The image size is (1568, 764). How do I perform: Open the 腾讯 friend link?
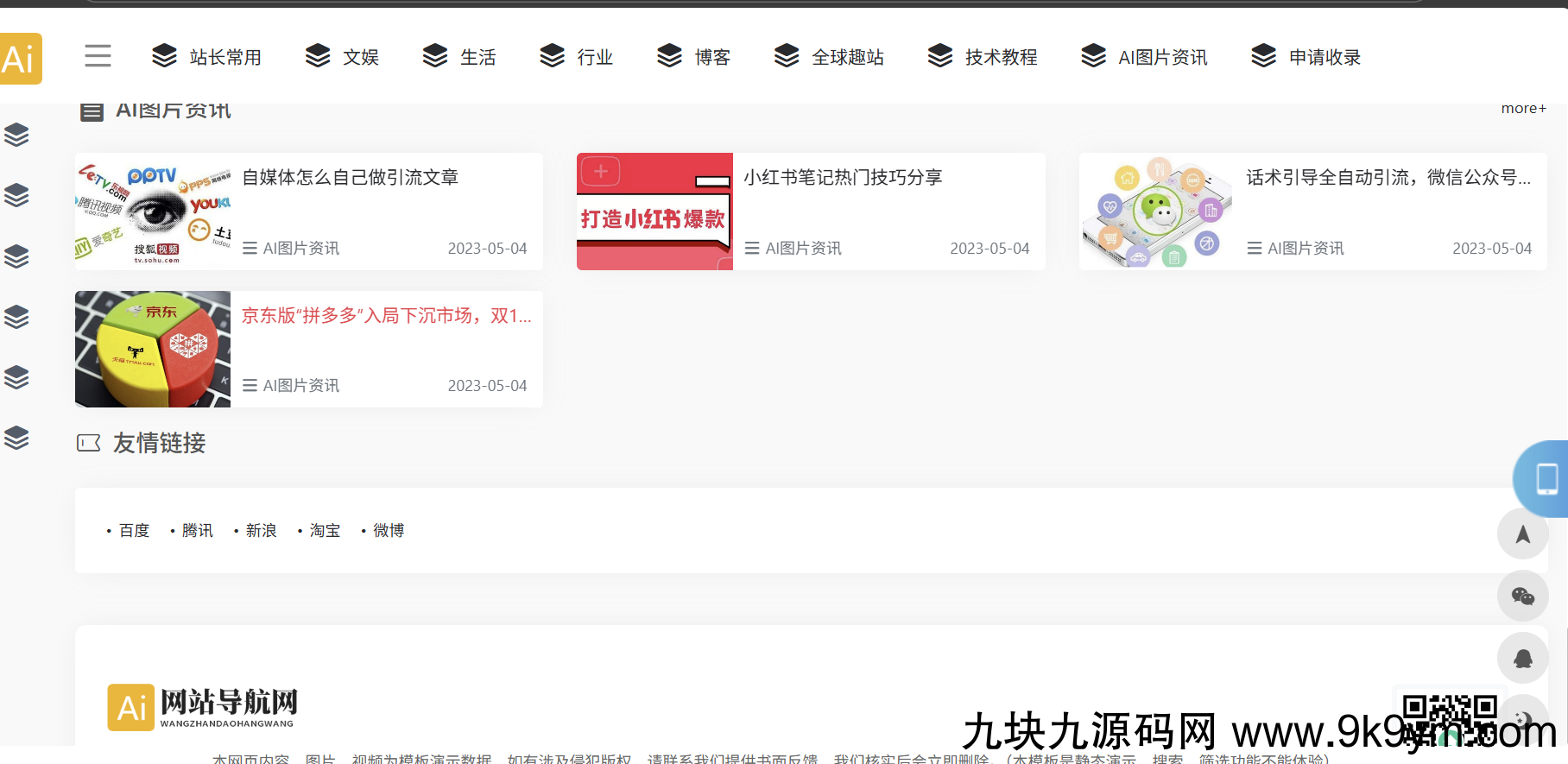click(x=198, y=530)
